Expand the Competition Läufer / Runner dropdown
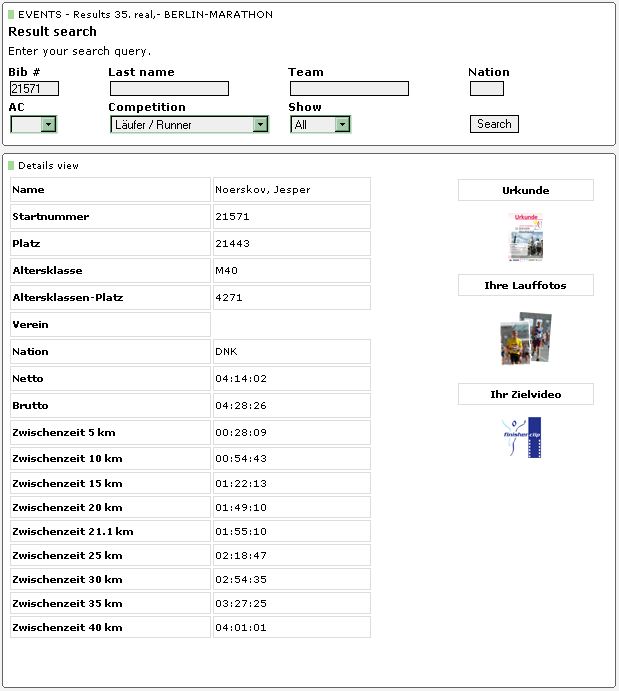This screenshot has height=691, width=619. pos(189,124)
